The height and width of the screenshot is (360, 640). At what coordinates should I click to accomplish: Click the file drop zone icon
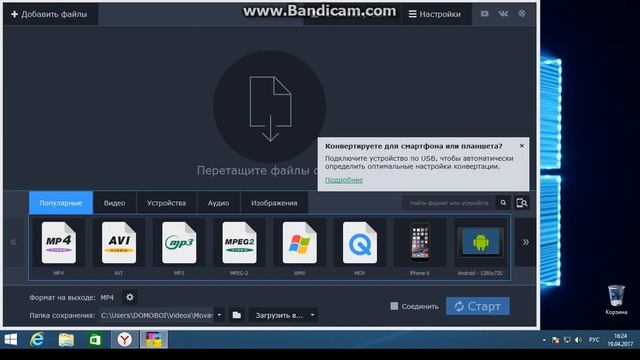(x=270, y=107)
